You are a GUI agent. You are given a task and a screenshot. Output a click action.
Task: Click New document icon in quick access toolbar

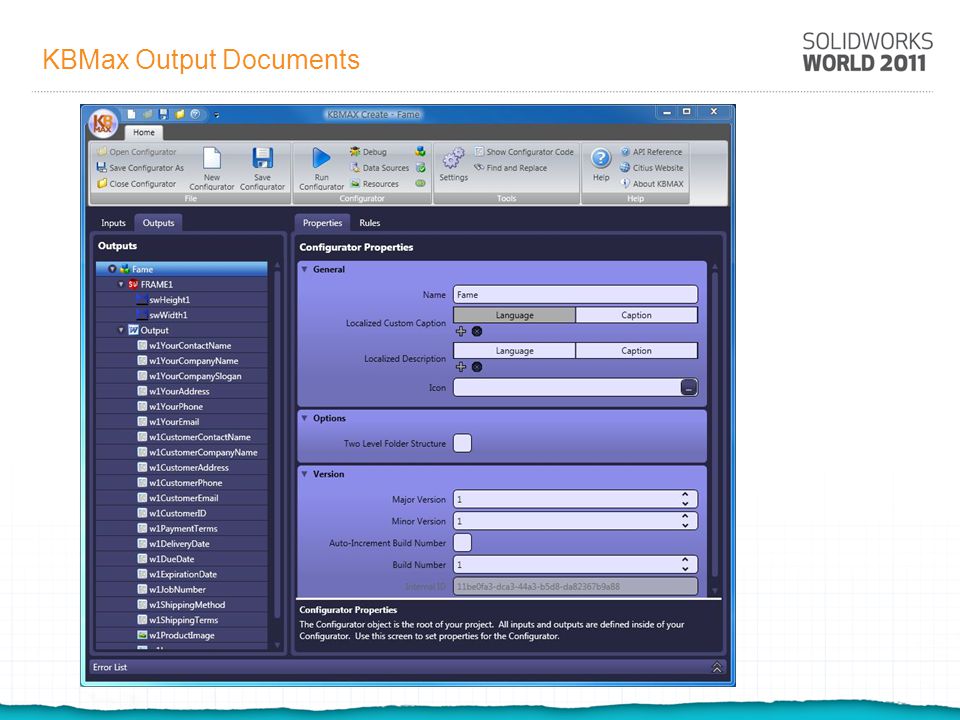132,114
